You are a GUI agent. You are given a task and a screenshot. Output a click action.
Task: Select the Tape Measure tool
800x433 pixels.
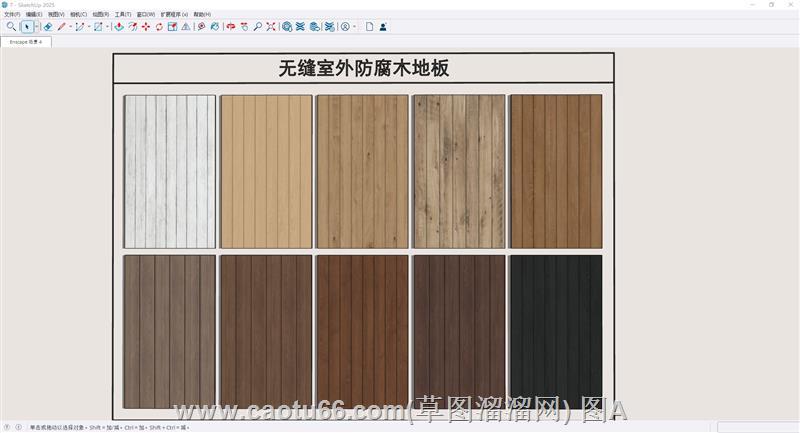[202, 27]
